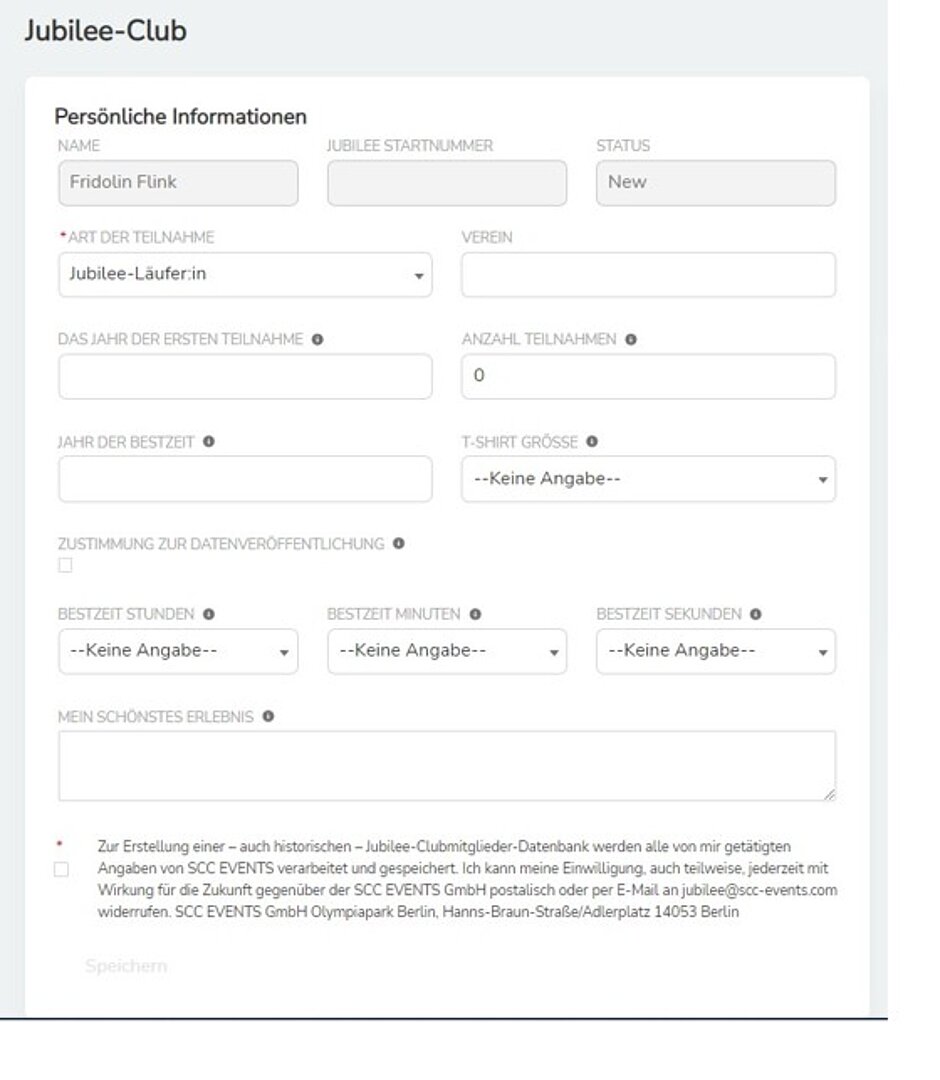Screen dimensions: 940x1080
Task: Tick the SCC EVENTS data consent checkbox
Action: tap(62, 869)
